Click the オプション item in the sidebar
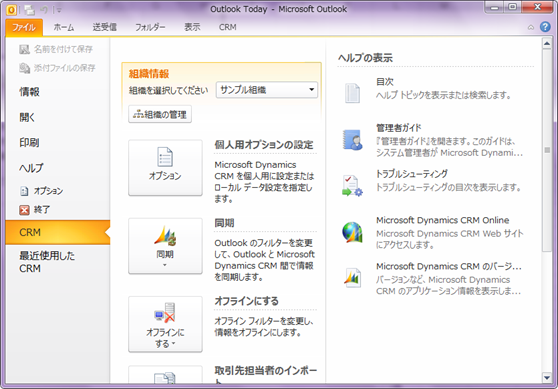This screenshot has width=558, height=389. click(x=42, y=191)
